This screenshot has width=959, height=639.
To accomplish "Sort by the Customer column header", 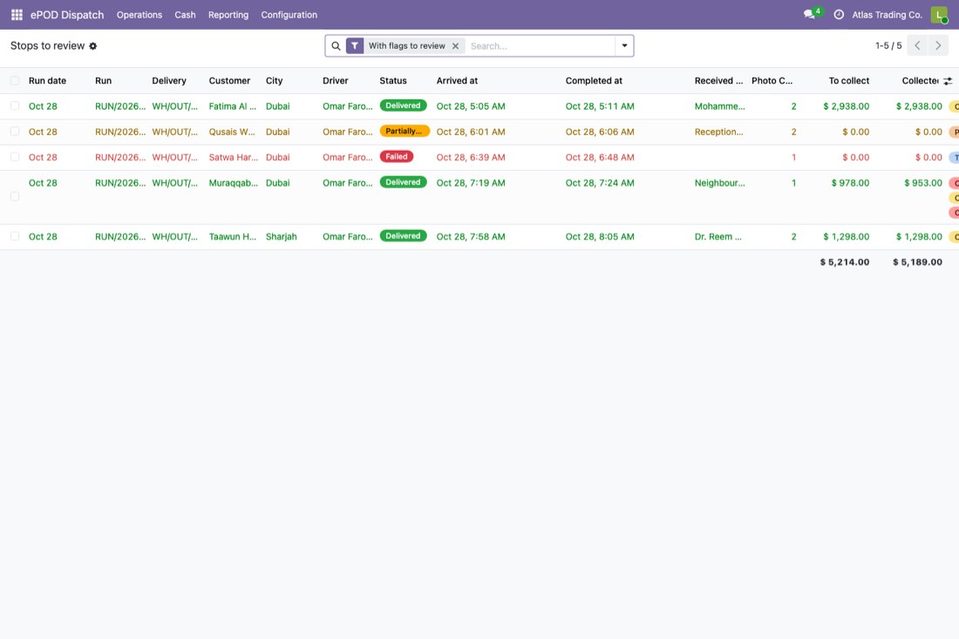I will [x=229, y=81].
